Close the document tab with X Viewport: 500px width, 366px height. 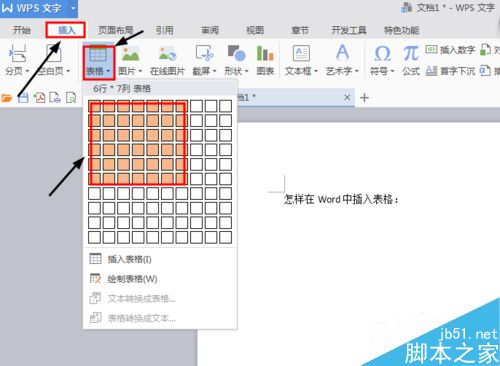tap(347, 97)
